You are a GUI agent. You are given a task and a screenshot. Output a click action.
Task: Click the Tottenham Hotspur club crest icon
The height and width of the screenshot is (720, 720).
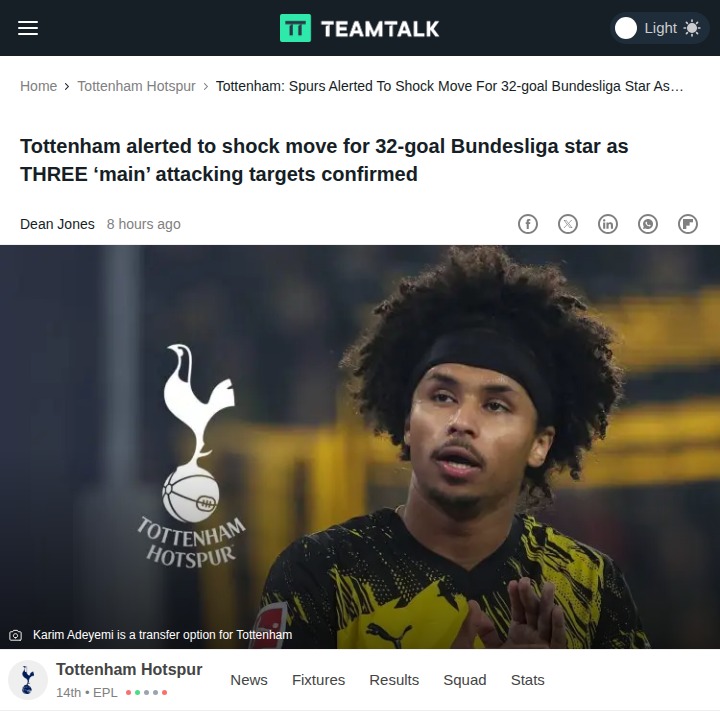coord(28,680)
